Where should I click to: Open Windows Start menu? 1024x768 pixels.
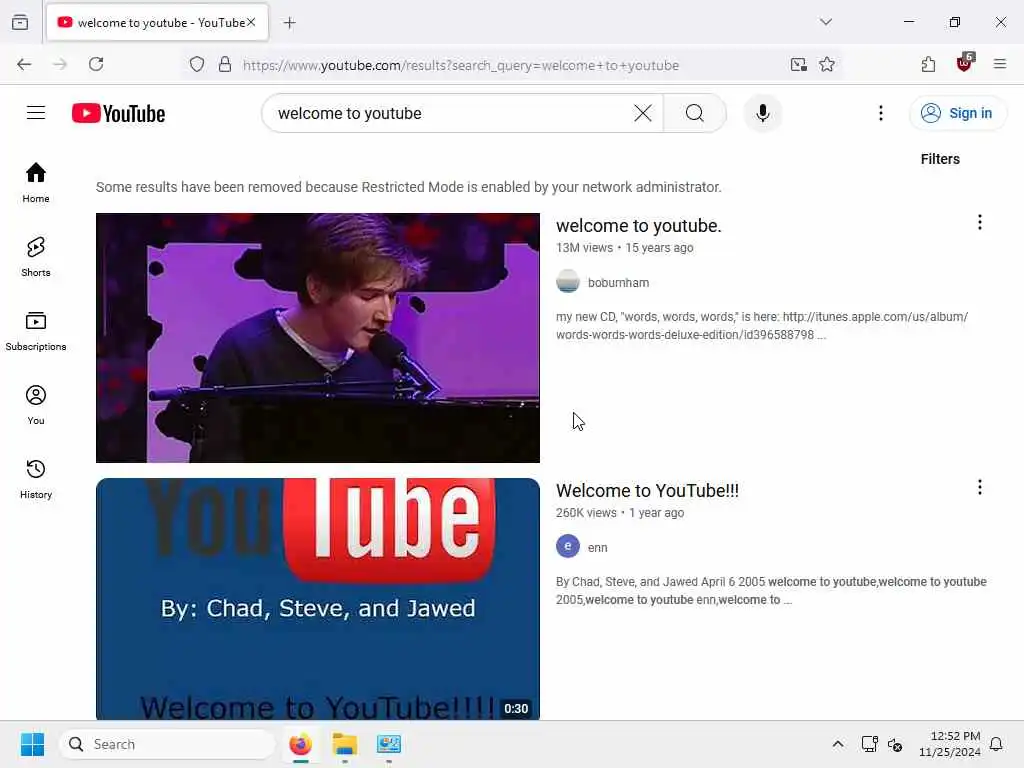[x=32, y=744]
